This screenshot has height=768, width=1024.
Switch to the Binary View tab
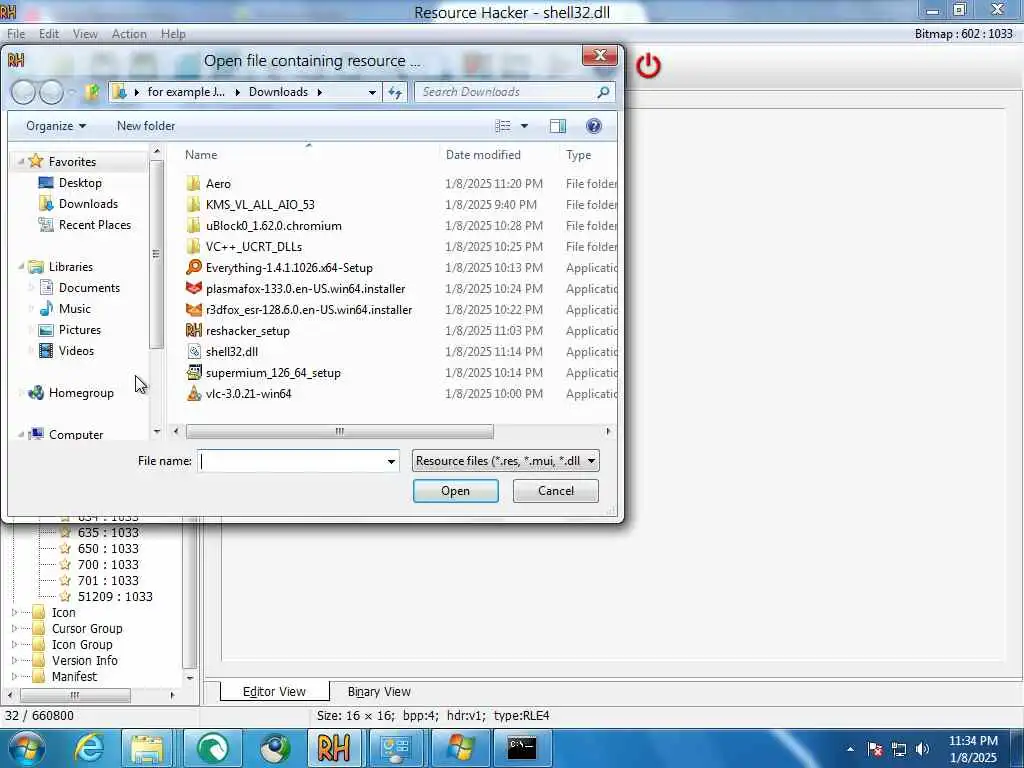[379, 692]
